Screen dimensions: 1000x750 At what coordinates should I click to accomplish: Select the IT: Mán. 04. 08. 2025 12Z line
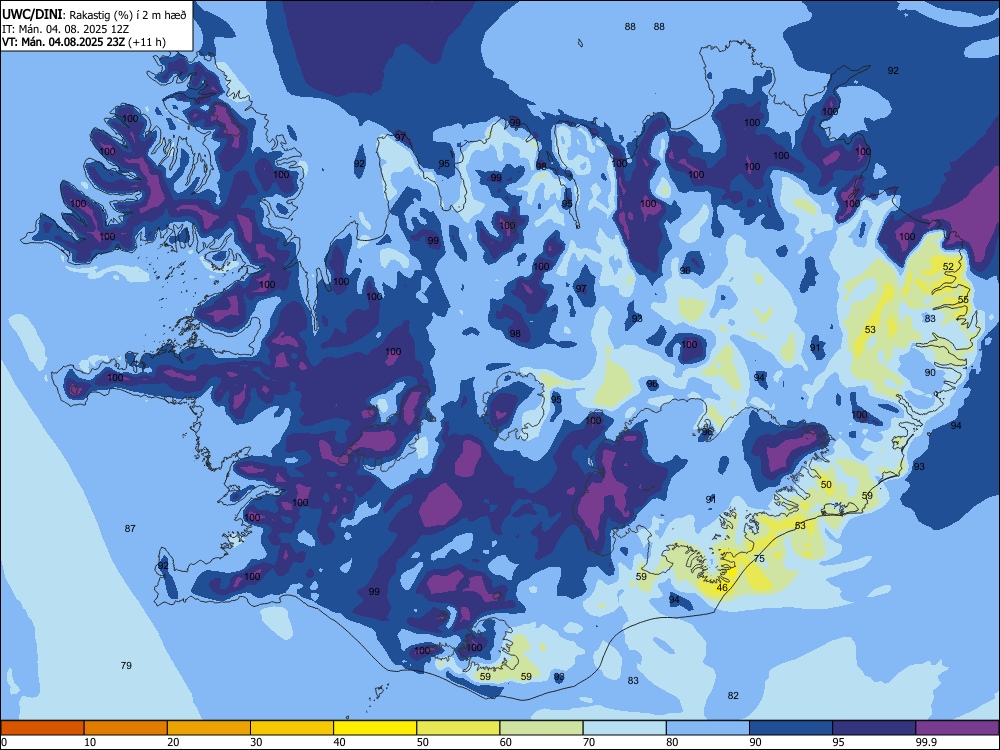pyautogui.click(x=65, y=29)
